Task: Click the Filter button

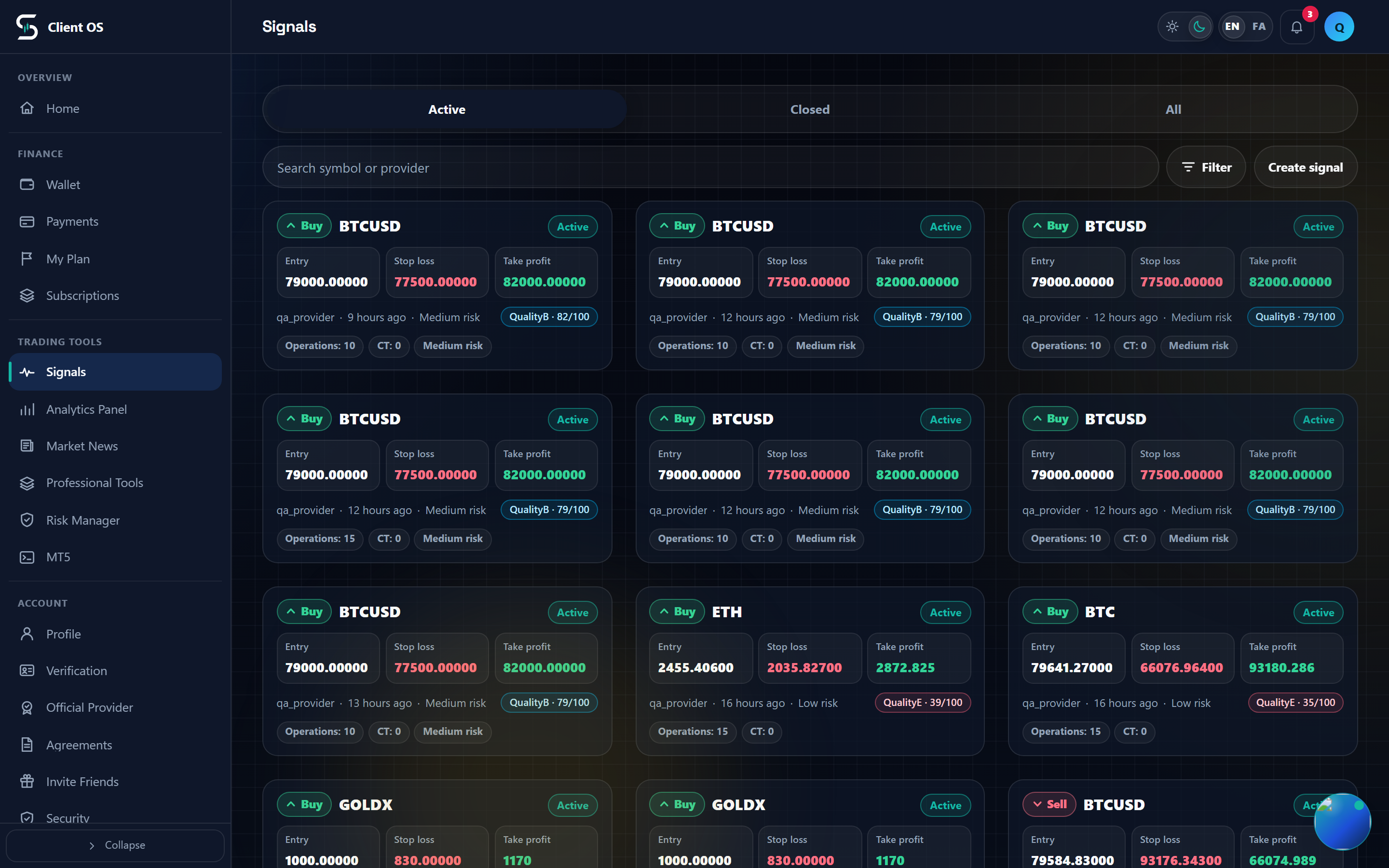Action: coord(1206,167)
